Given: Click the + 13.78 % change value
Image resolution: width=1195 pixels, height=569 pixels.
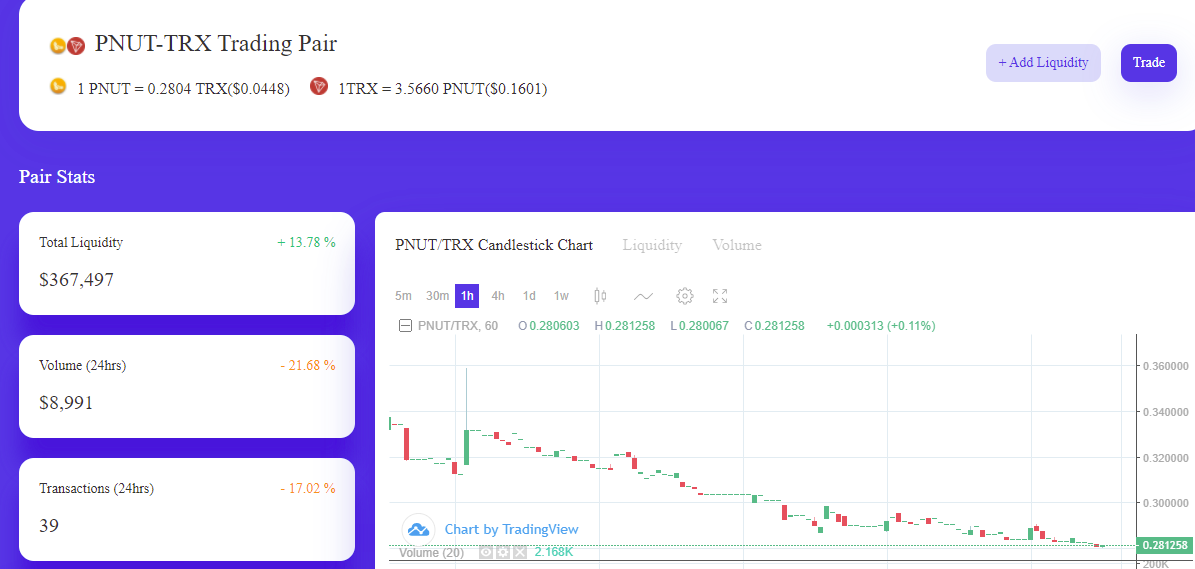Looking at the screenshot, I should pyautogui.click(x=306, y=242).
